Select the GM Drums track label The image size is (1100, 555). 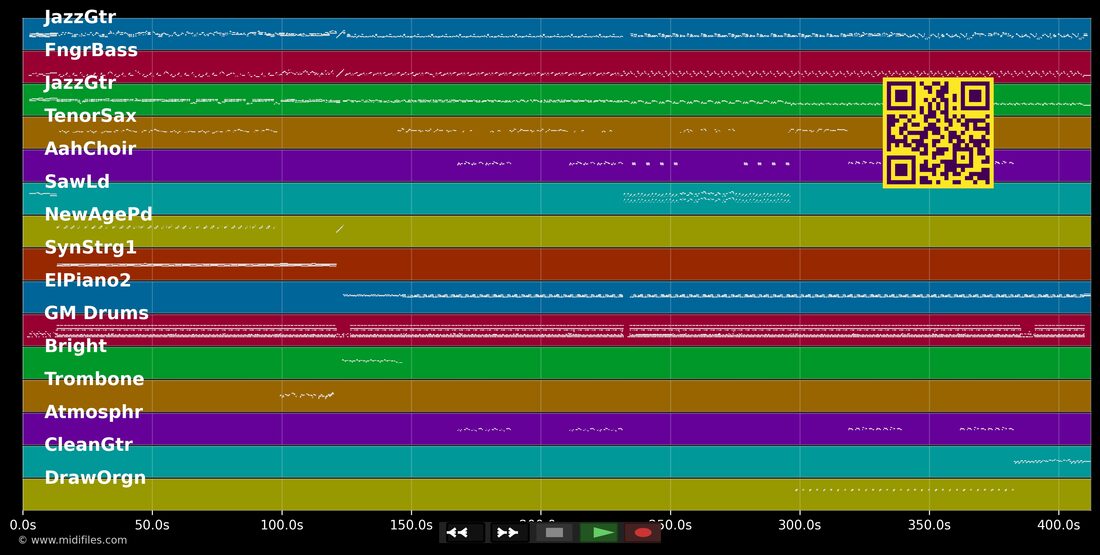[96, 313]
